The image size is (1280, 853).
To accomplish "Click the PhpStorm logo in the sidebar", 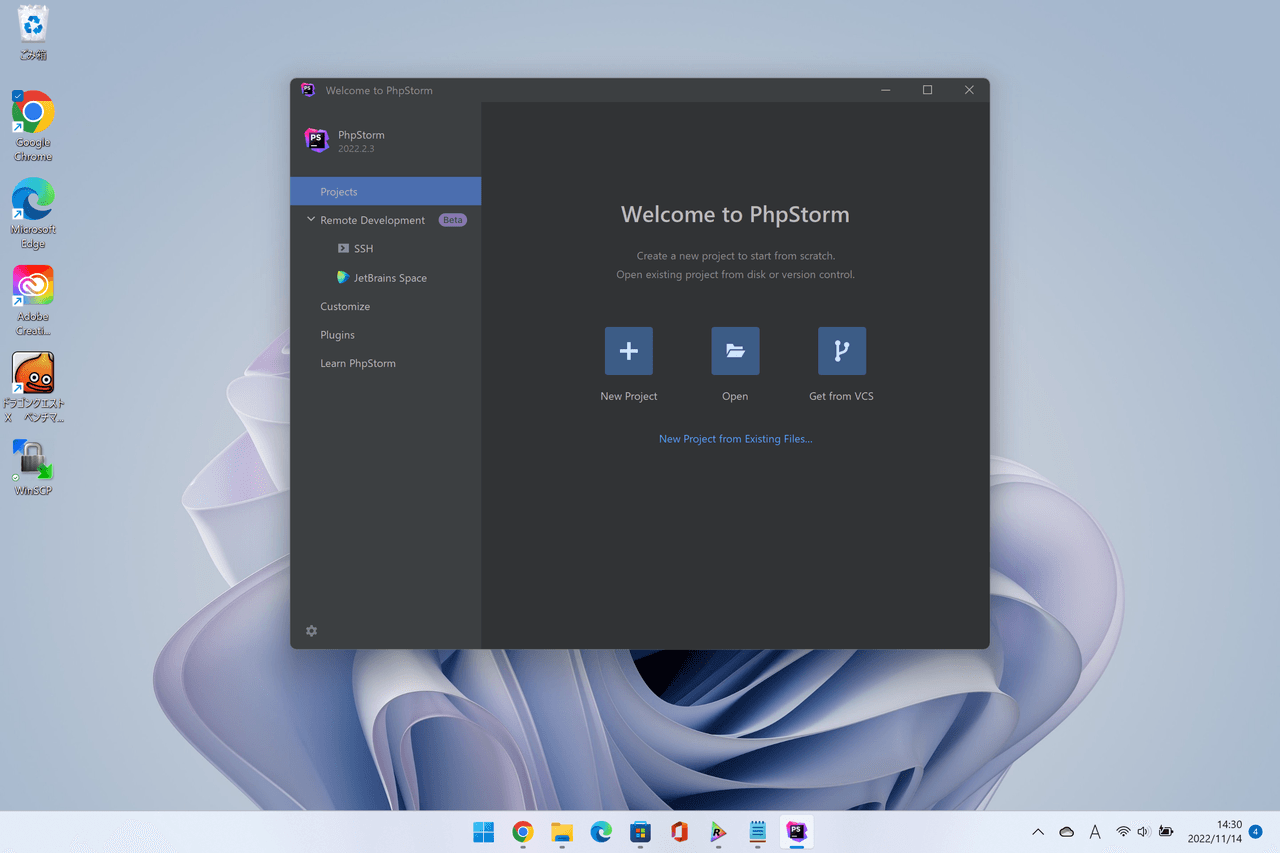I will [317, 140].
